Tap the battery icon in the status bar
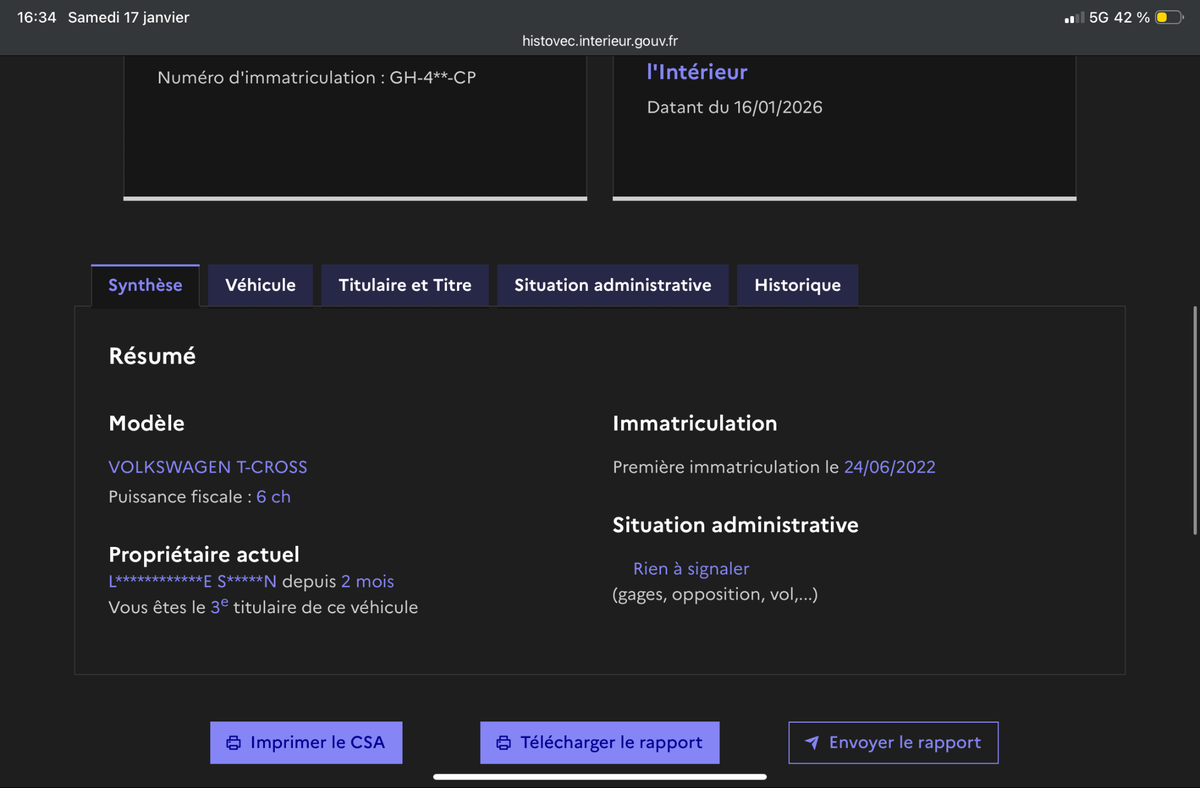The height and width of the screenshot is (788, 1200). coord(1168,18)
